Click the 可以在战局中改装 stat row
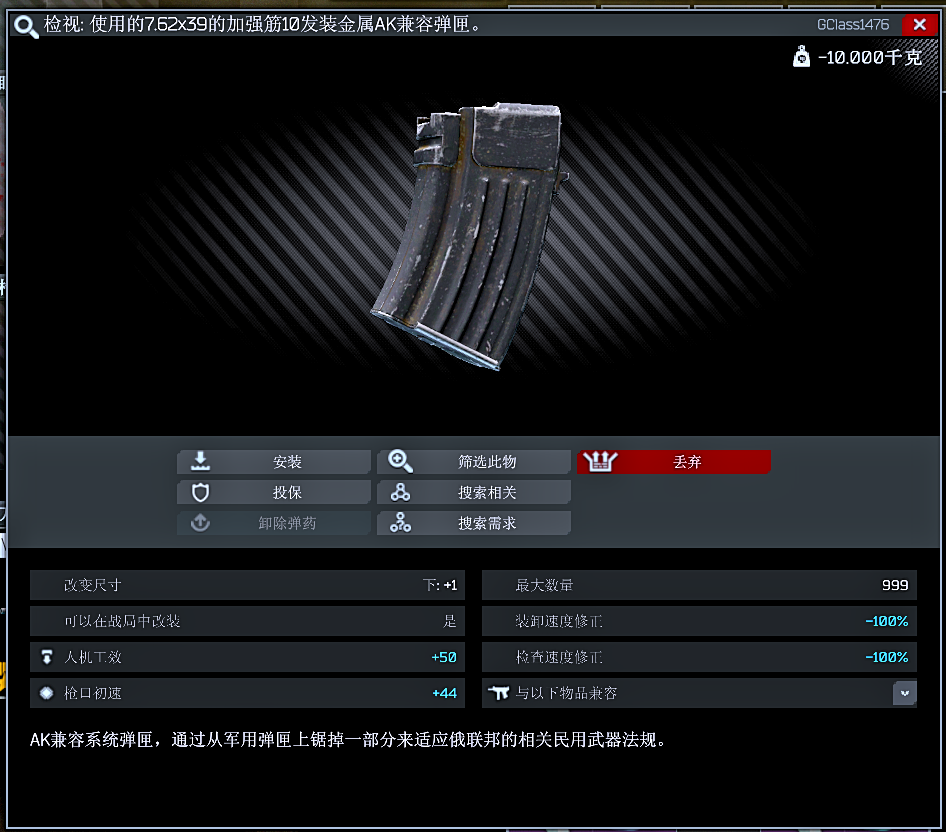 click(x=247, y=621)
